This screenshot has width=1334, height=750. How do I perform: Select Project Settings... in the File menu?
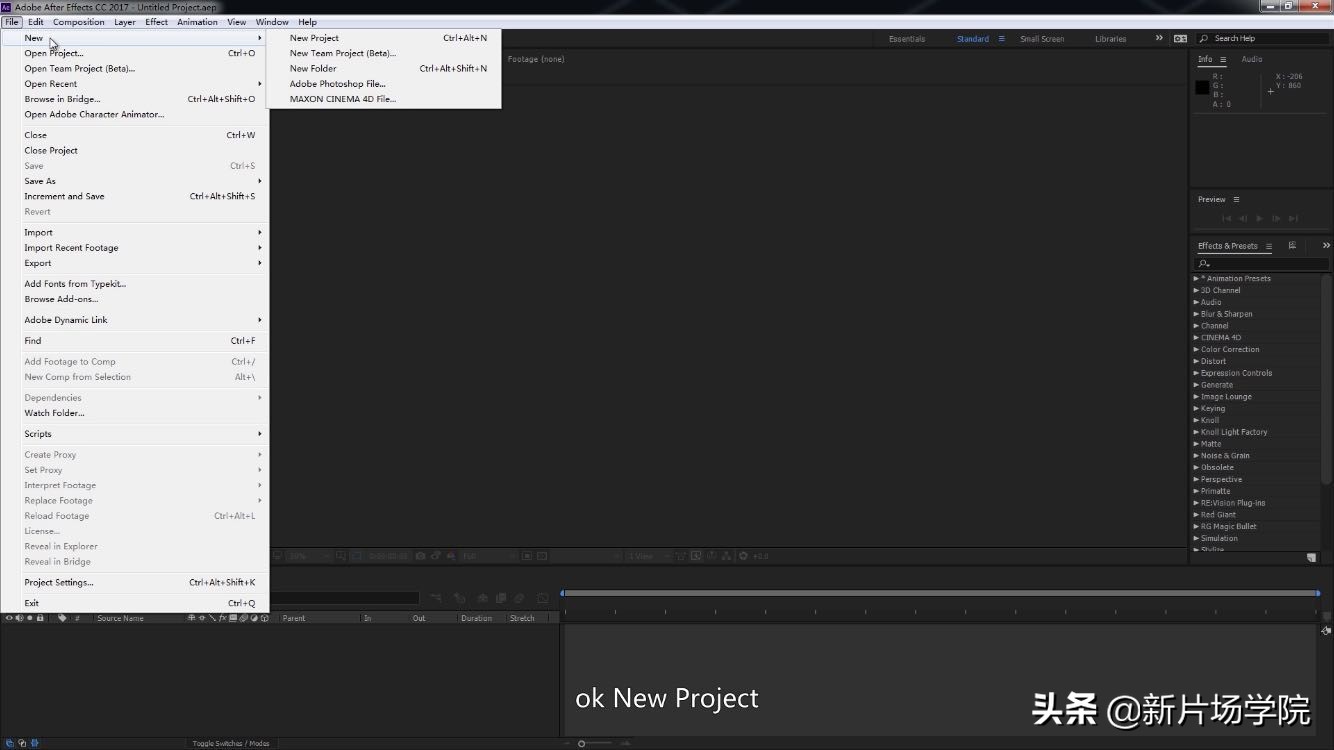point(59,582)
